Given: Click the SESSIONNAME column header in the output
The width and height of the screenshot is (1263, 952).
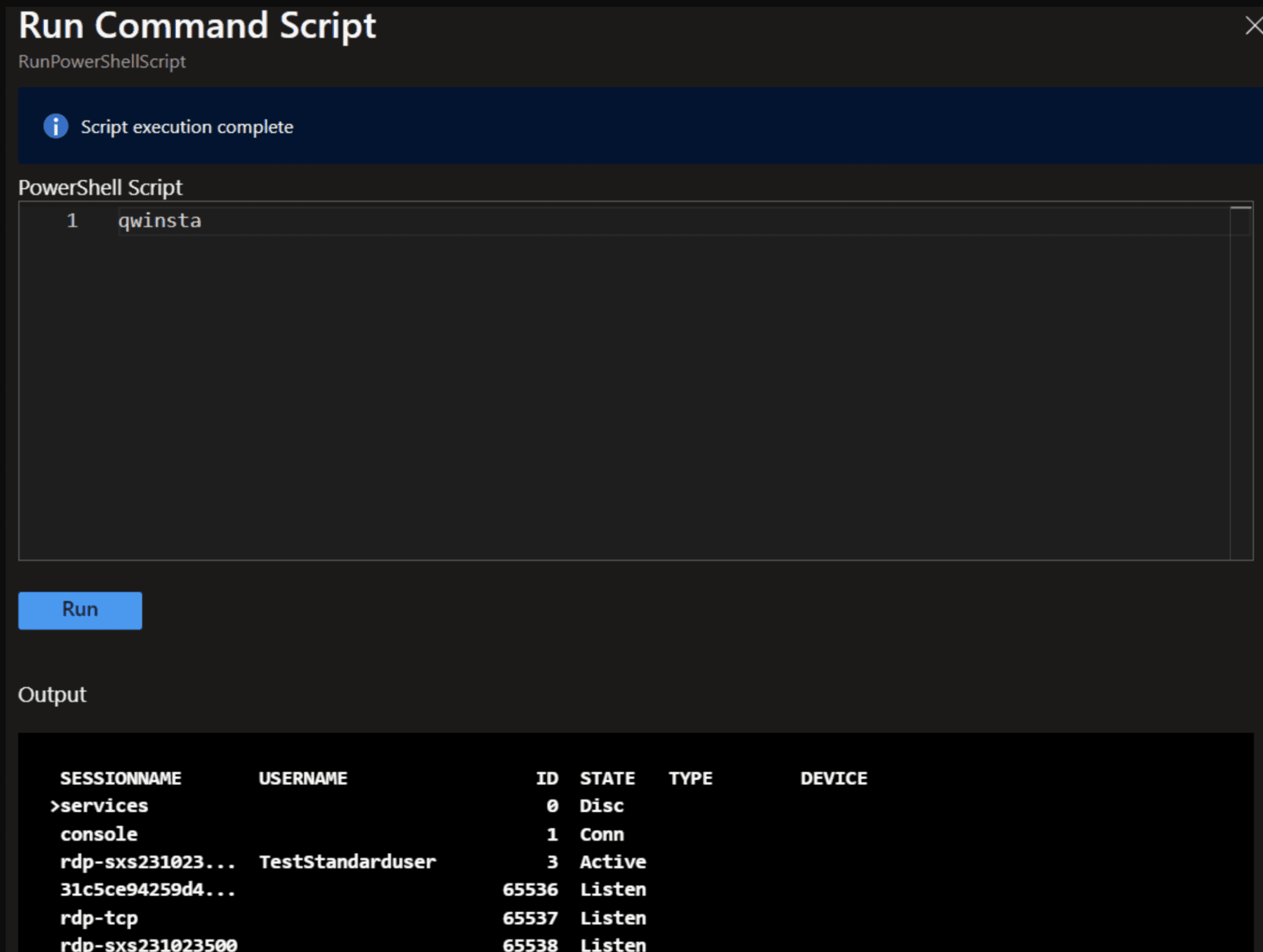Looking at the screenshot, I should tap(121, 778).
